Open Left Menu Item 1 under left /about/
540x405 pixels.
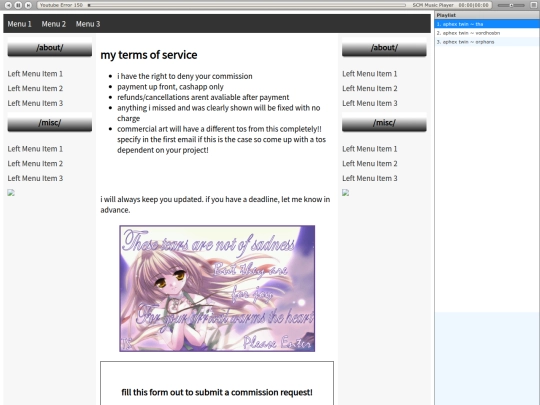pyautogui.click(x=35, y=74)
